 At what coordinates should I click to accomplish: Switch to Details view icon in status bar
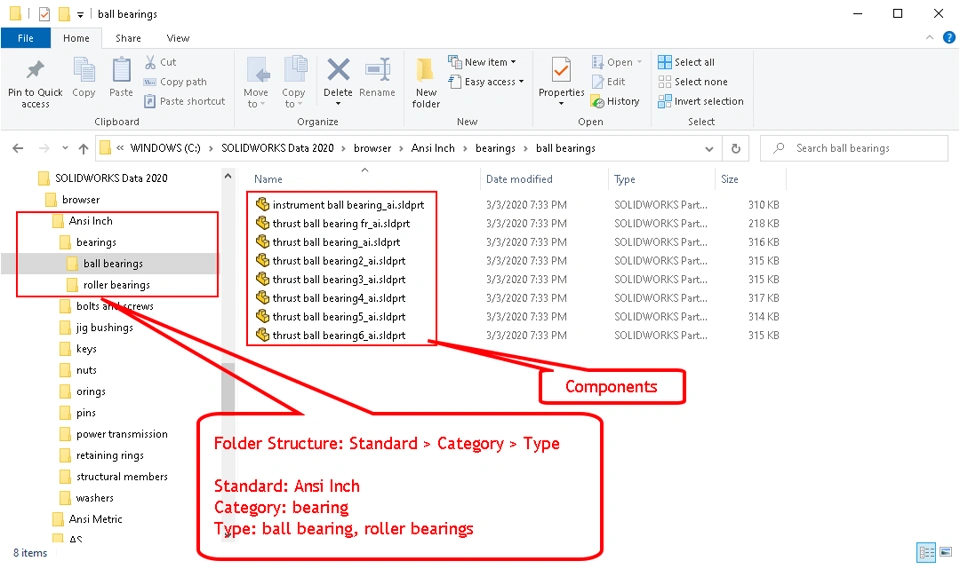point(926,552)
